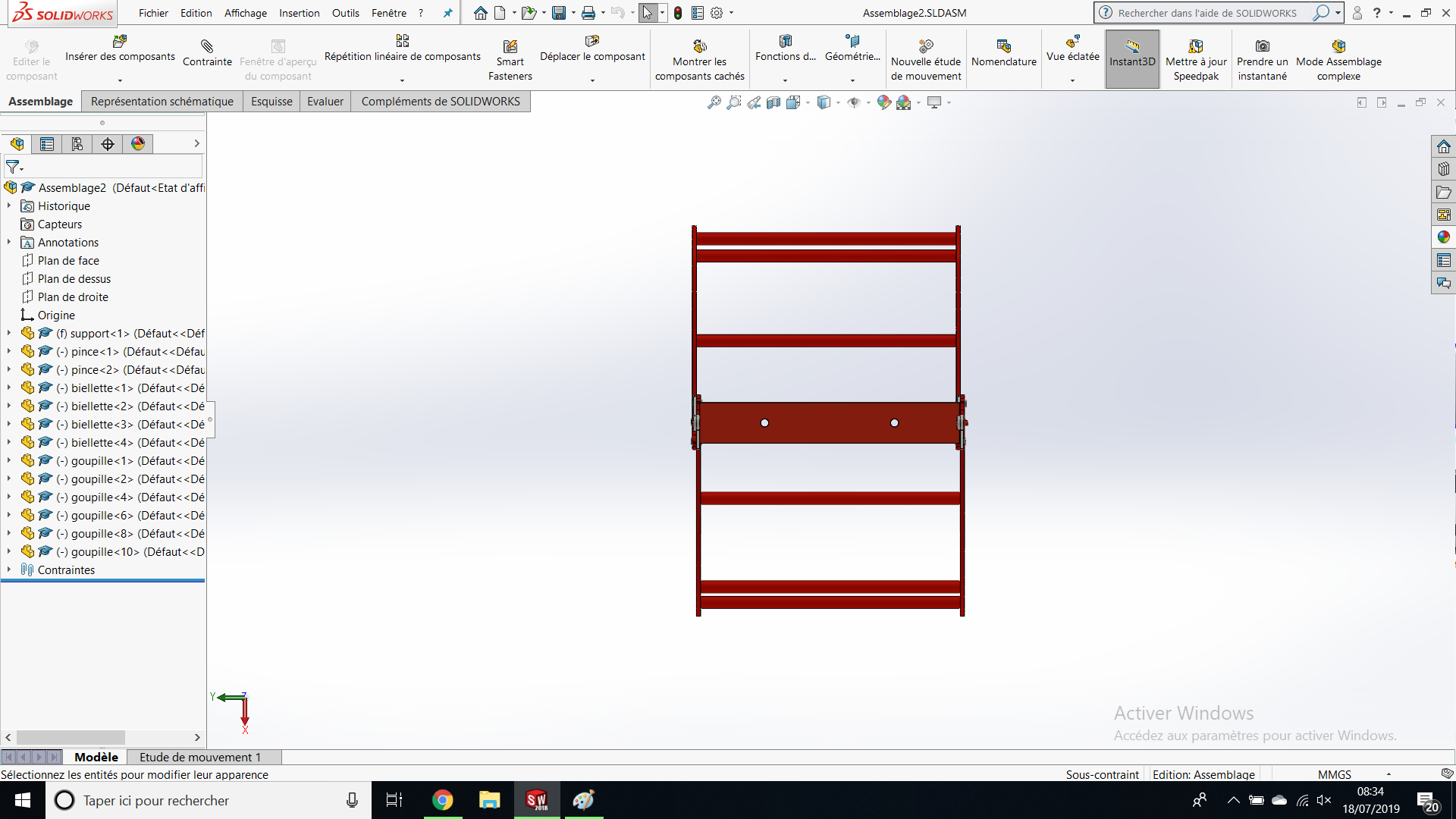Click Prendre un instantané camera icon
Image resolution: width=1456 pixels, height=819 pixels.
[1262, 46]
